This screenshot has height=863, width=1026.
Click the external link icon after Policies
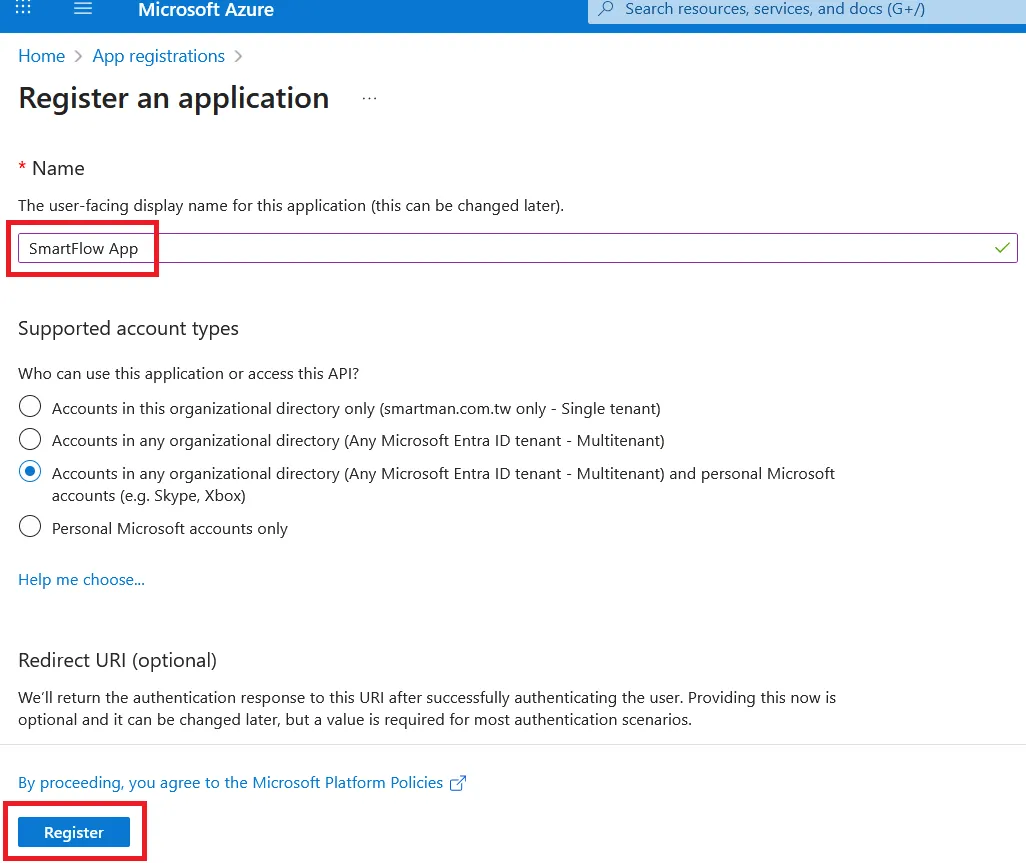pos(458,783)
